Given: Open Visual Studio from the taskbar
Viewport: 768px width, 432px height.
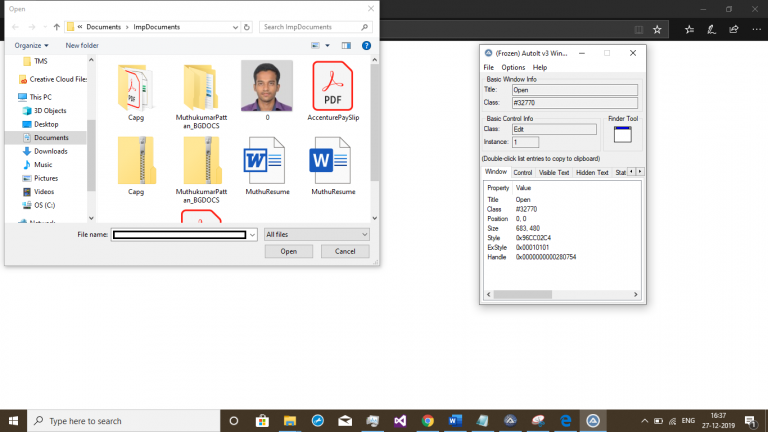Looking at the screenshot, I should (x=400, y=421).
